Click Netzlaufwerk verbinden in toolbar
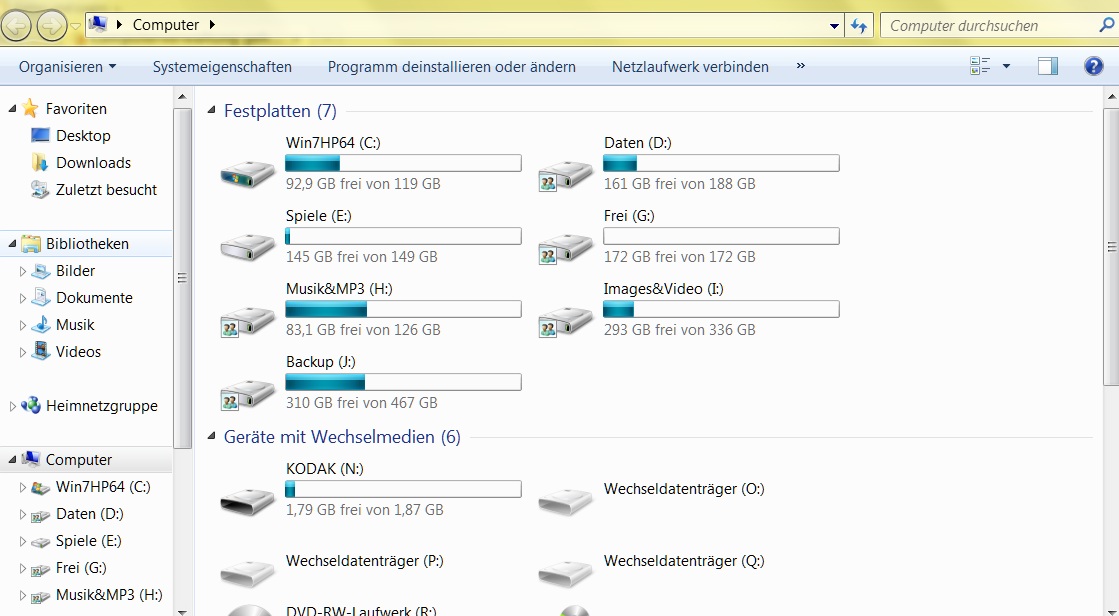This screenshot has height=616, width=1119. pos(690,66)
